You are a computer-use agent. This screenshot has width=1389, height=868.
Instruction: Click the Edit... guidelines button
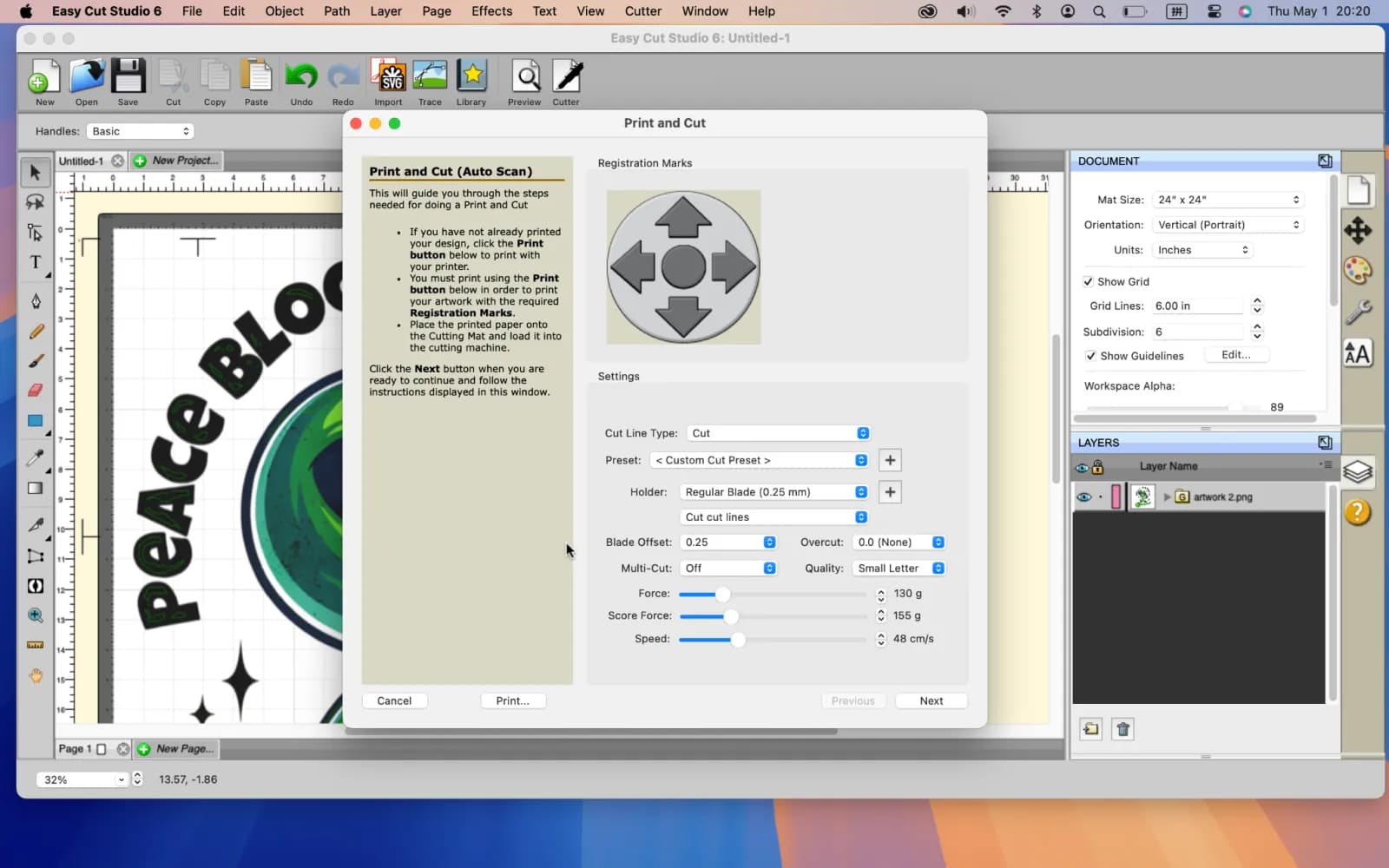(x=1236, y=355)
